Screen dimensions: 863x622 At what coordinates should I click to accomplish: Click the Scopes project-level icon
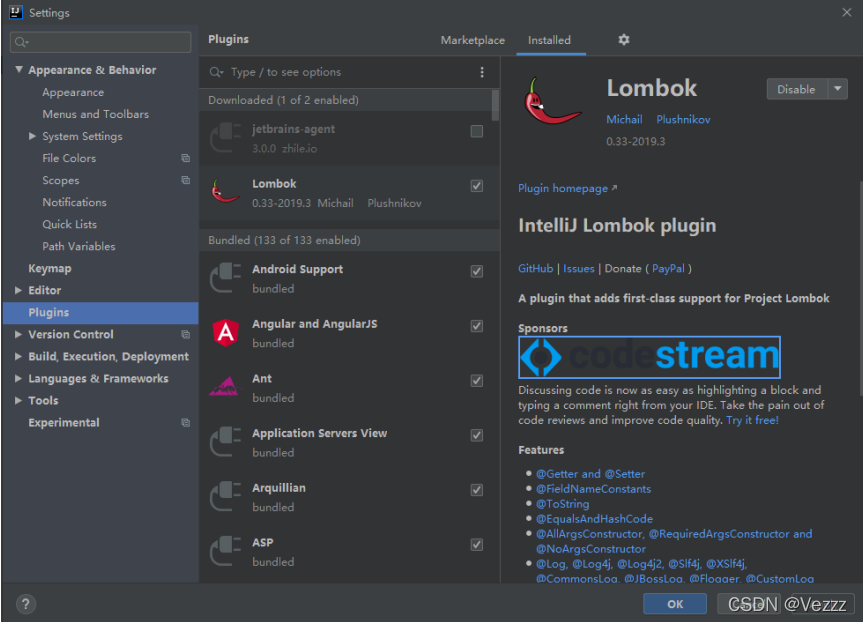pos(185,180)
